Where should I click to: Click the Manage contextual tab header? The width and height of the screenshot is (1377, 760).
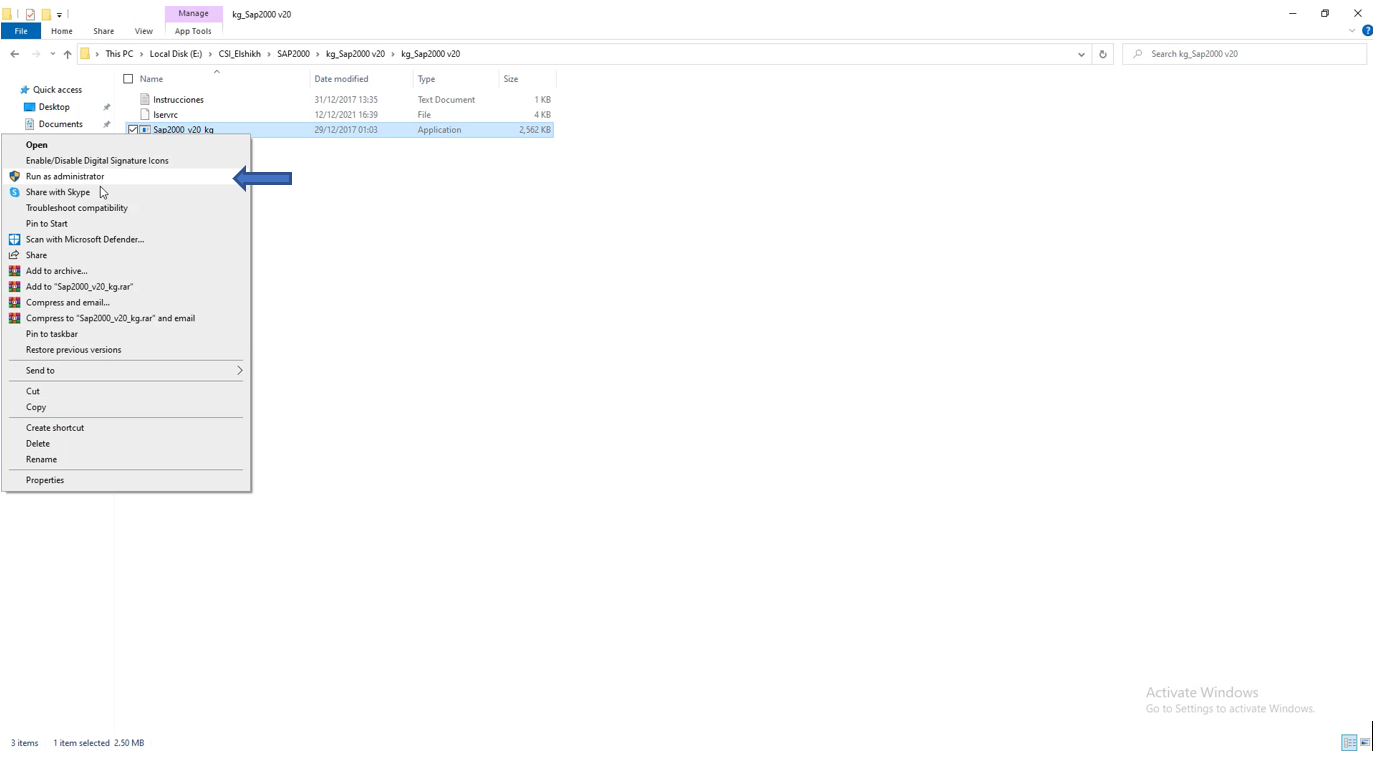[193, 14]
